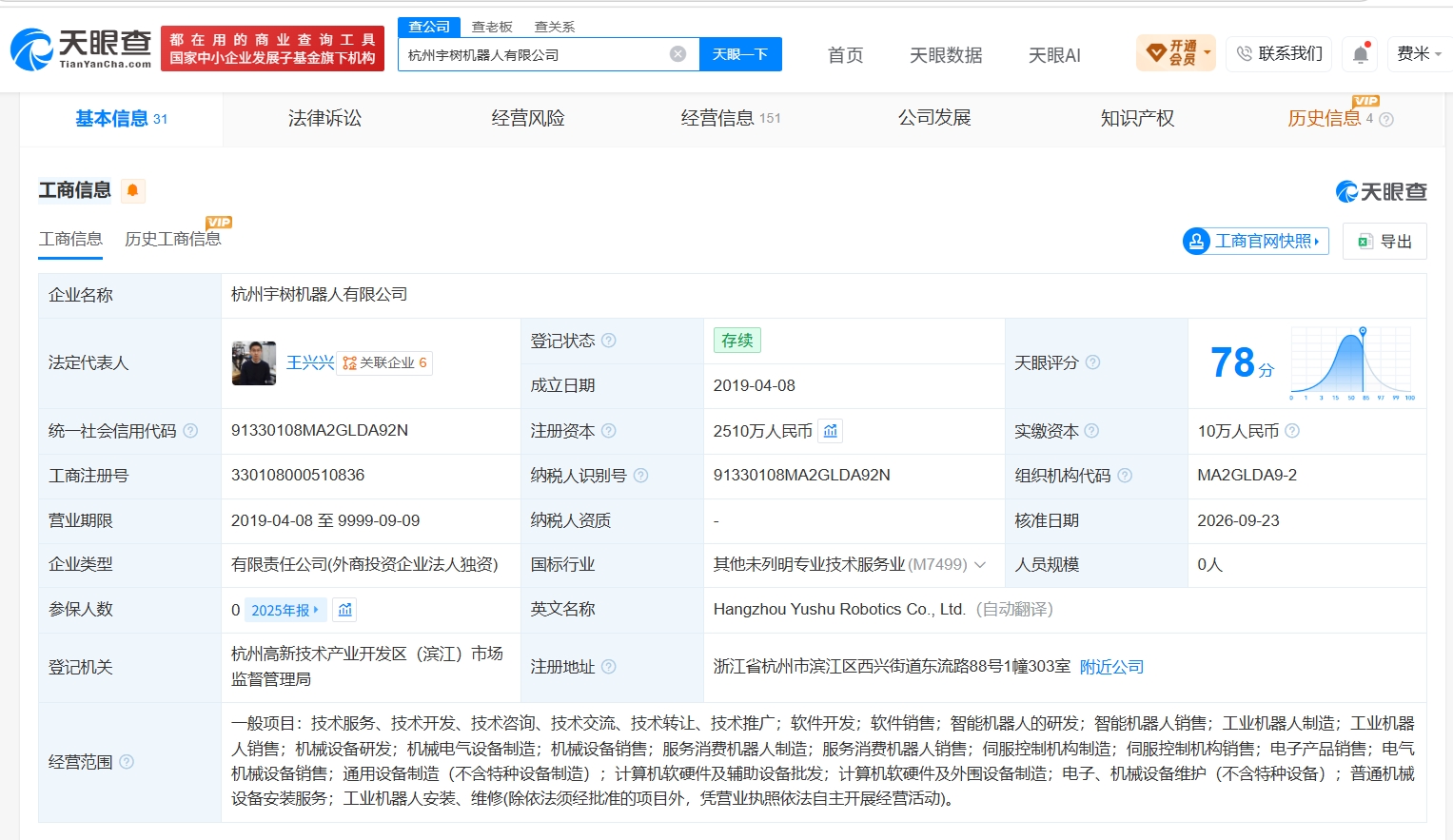Switch to the 经营信息 tab
The height and width of the screenshot is (840, 1453).
point(731,118)
